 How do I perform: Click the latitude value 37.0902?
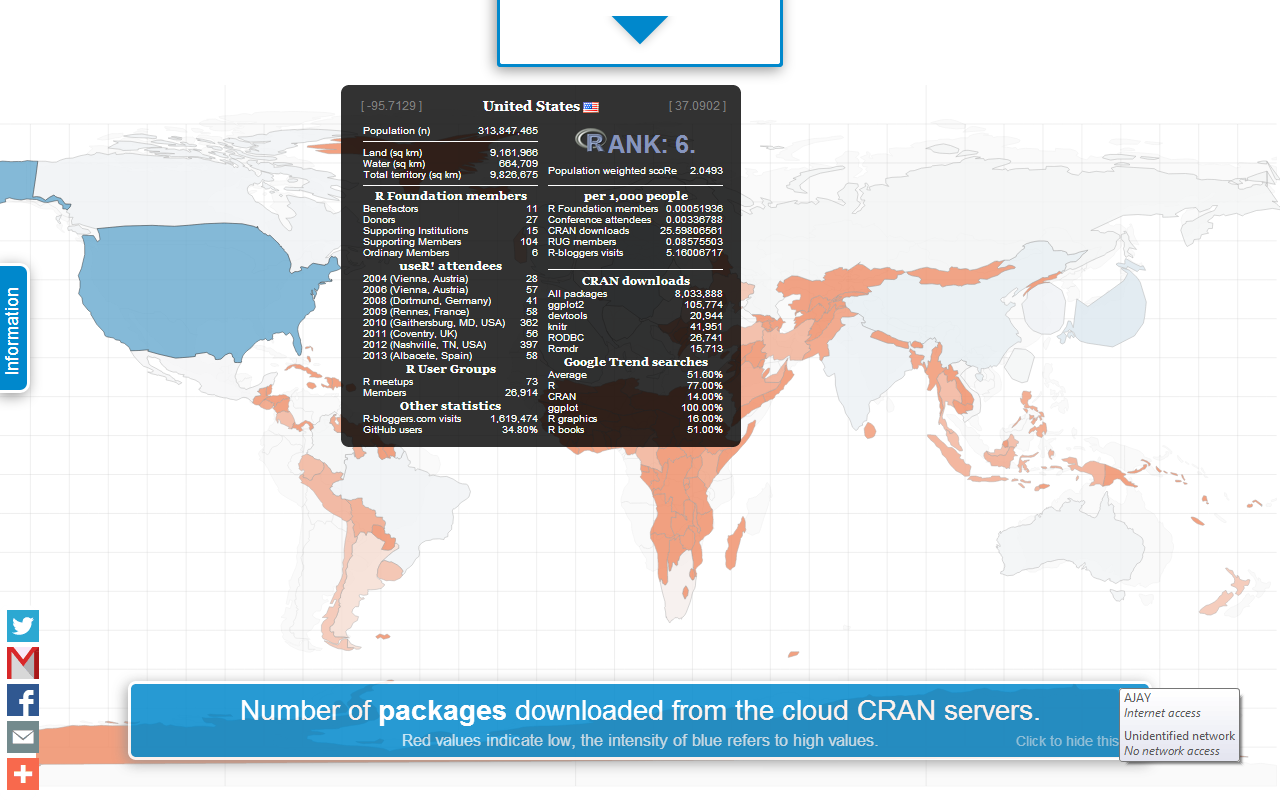[x=697, y=106]
